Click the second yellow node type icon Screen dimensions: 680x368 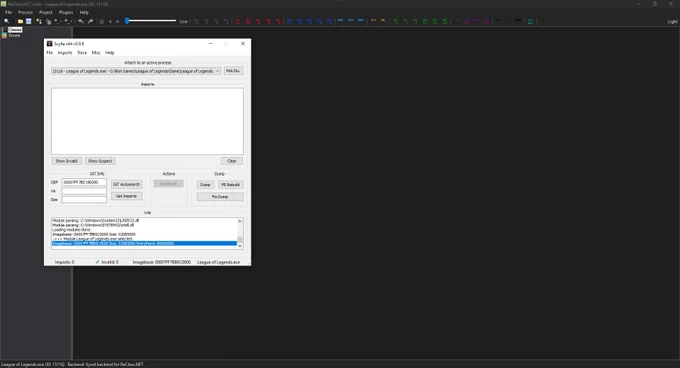pyautogui.click(x=383, y=21)
